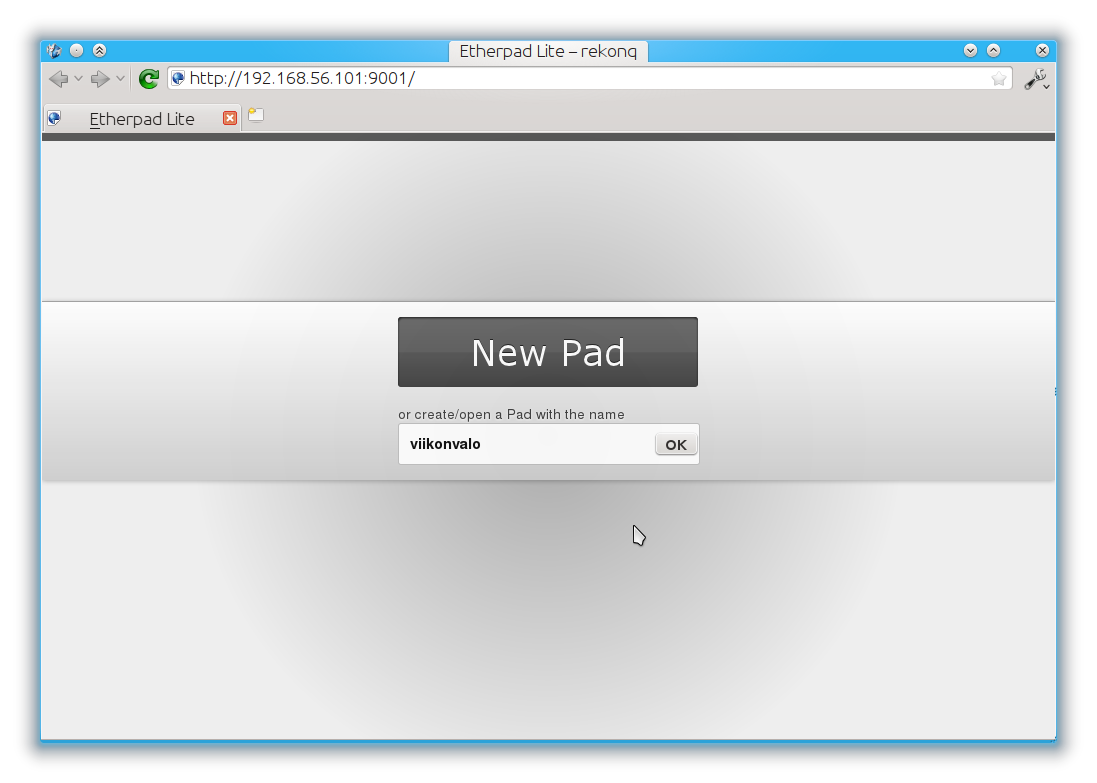This screenshot has width=1097, height=783.
Task: Click OK to open the named pad
Action: click(x=676, y=444)
